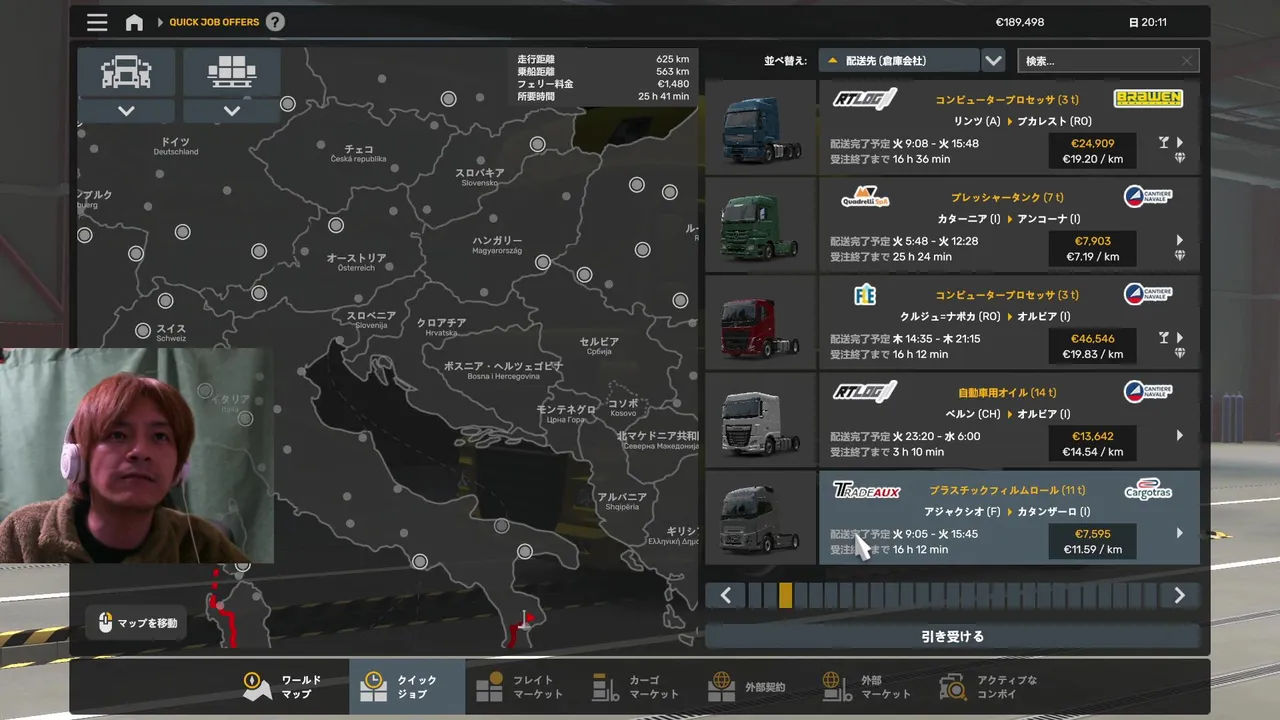Screen dimensions: 1280x720
Task: Open フレイトマーケット tab
Action: tap(523, 687)
